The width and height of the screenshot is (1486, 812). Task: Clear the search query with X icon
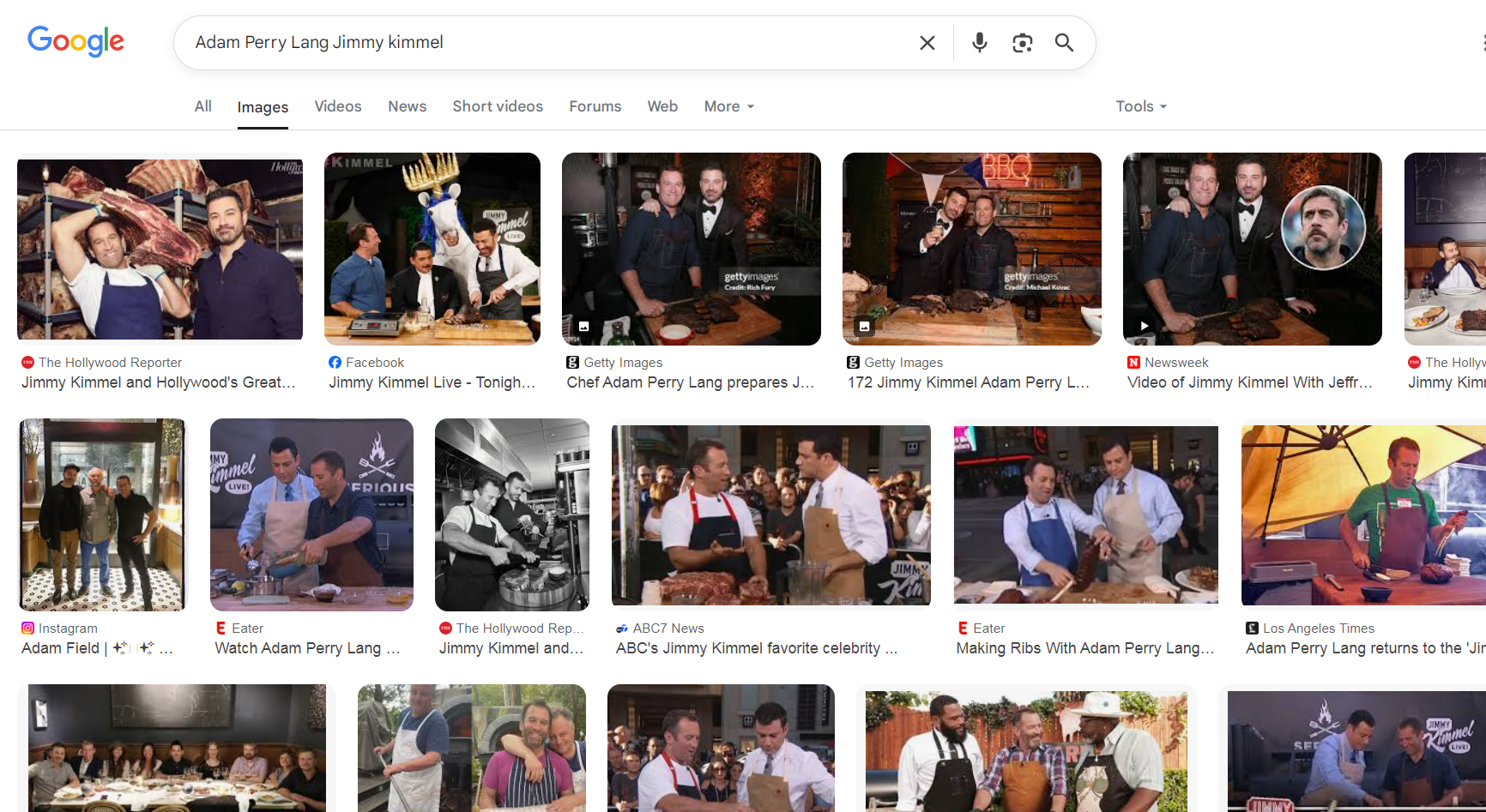click(927, 43)
